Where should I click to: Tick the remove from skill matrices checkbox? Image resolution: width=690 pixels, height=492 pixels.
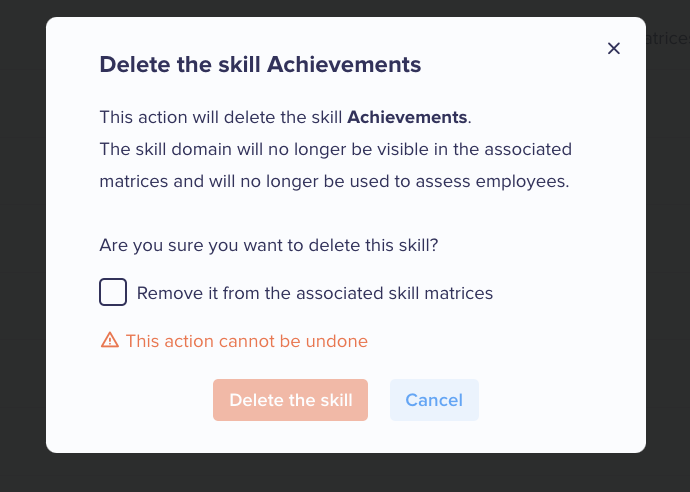coord(113,292)
